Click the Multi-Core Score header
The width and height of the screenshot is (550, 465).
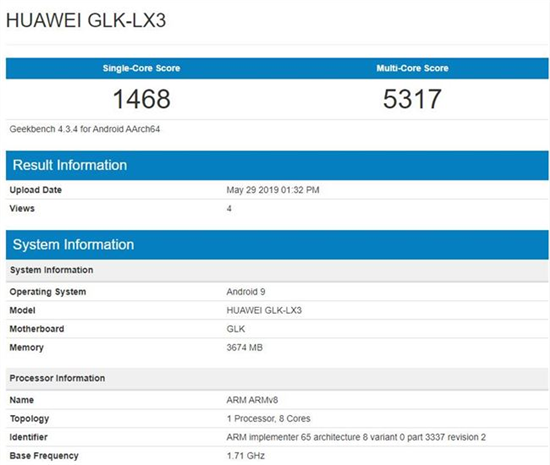[412, 68]
